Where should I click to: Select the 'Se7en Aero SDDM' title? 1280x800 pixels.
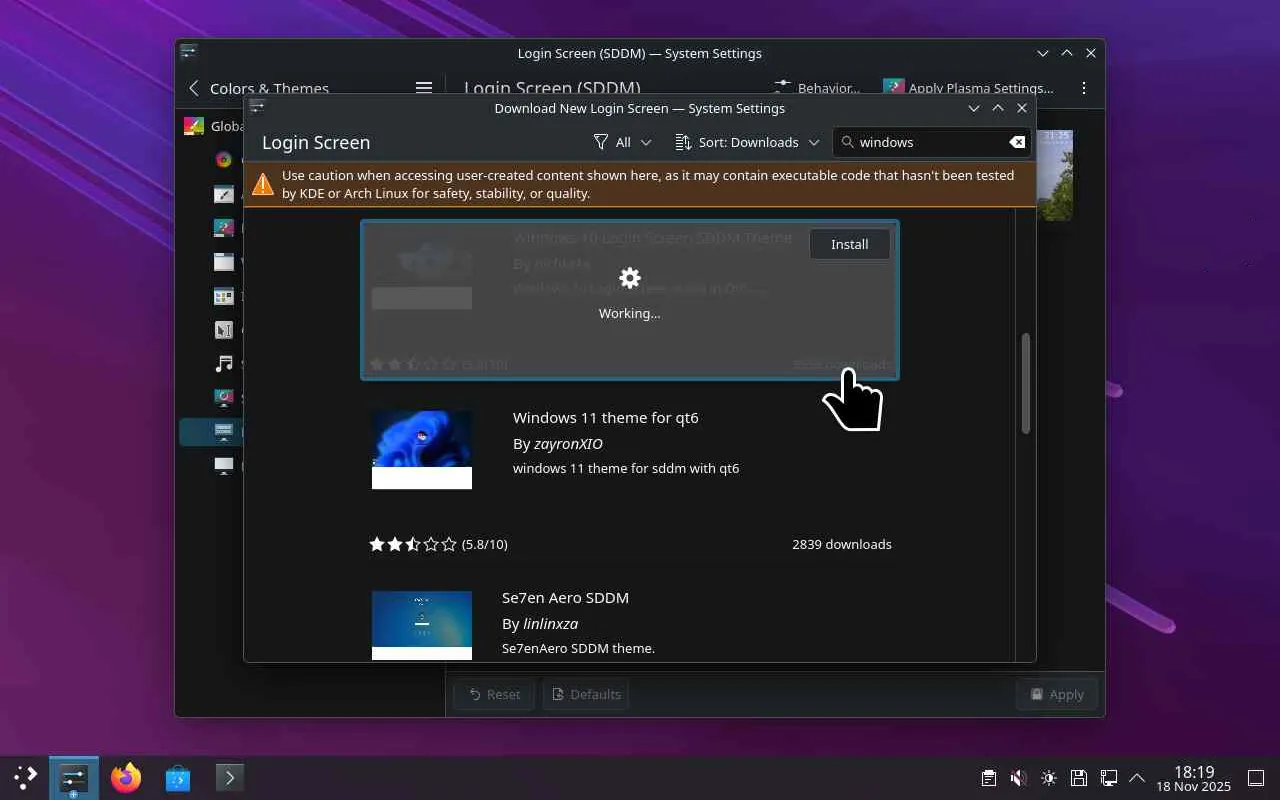565,597
